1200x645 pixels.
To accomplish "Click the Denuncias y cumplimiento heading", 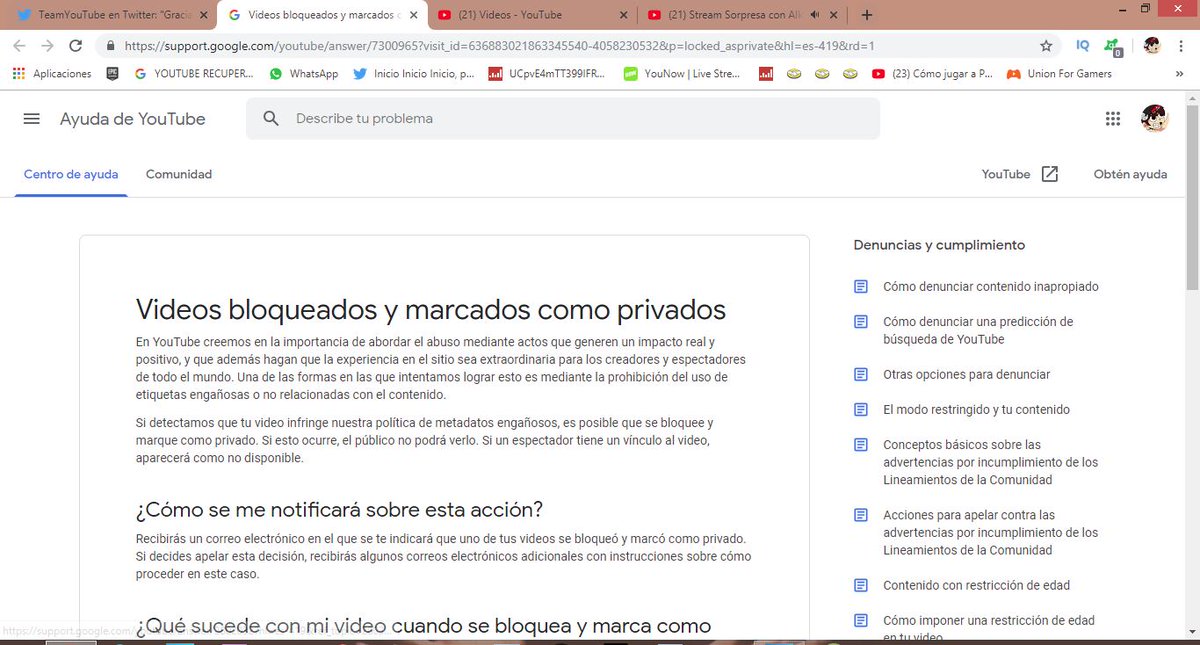I will pos(939,245).
